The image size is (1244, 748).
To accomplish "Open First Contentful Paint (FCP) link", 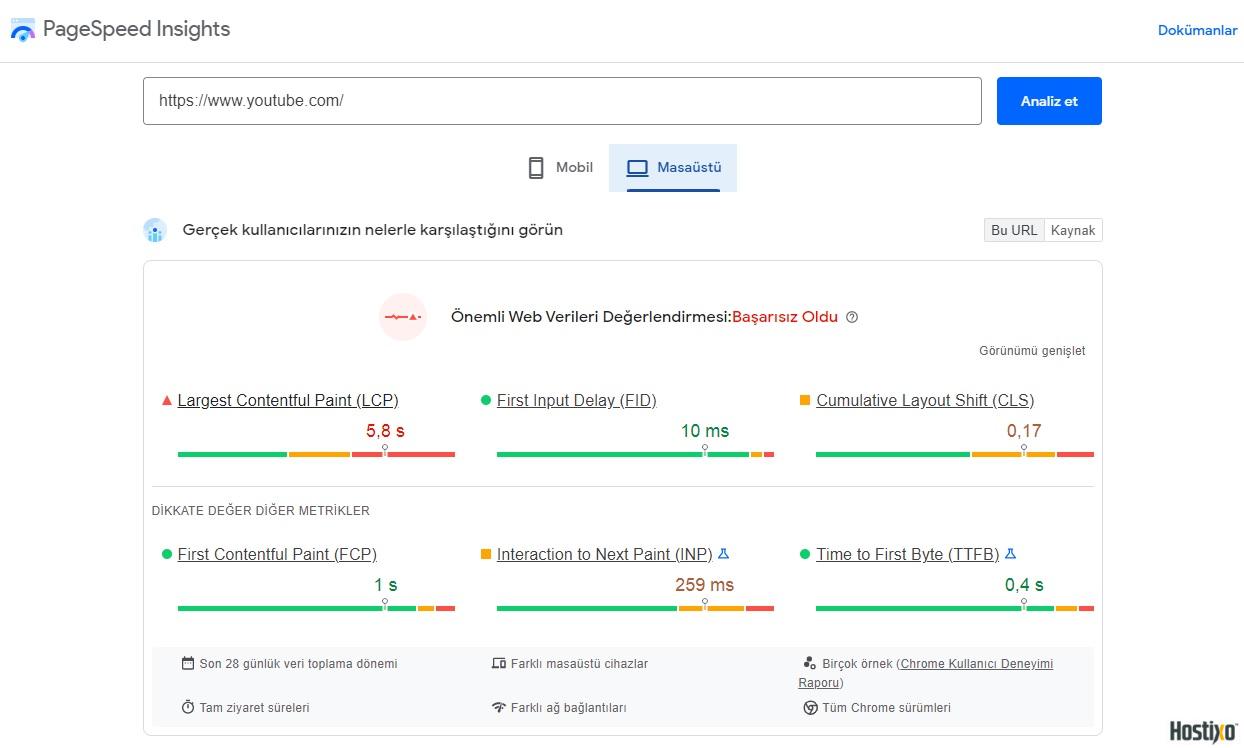I will pyautogui.click(x=277, y=554).
